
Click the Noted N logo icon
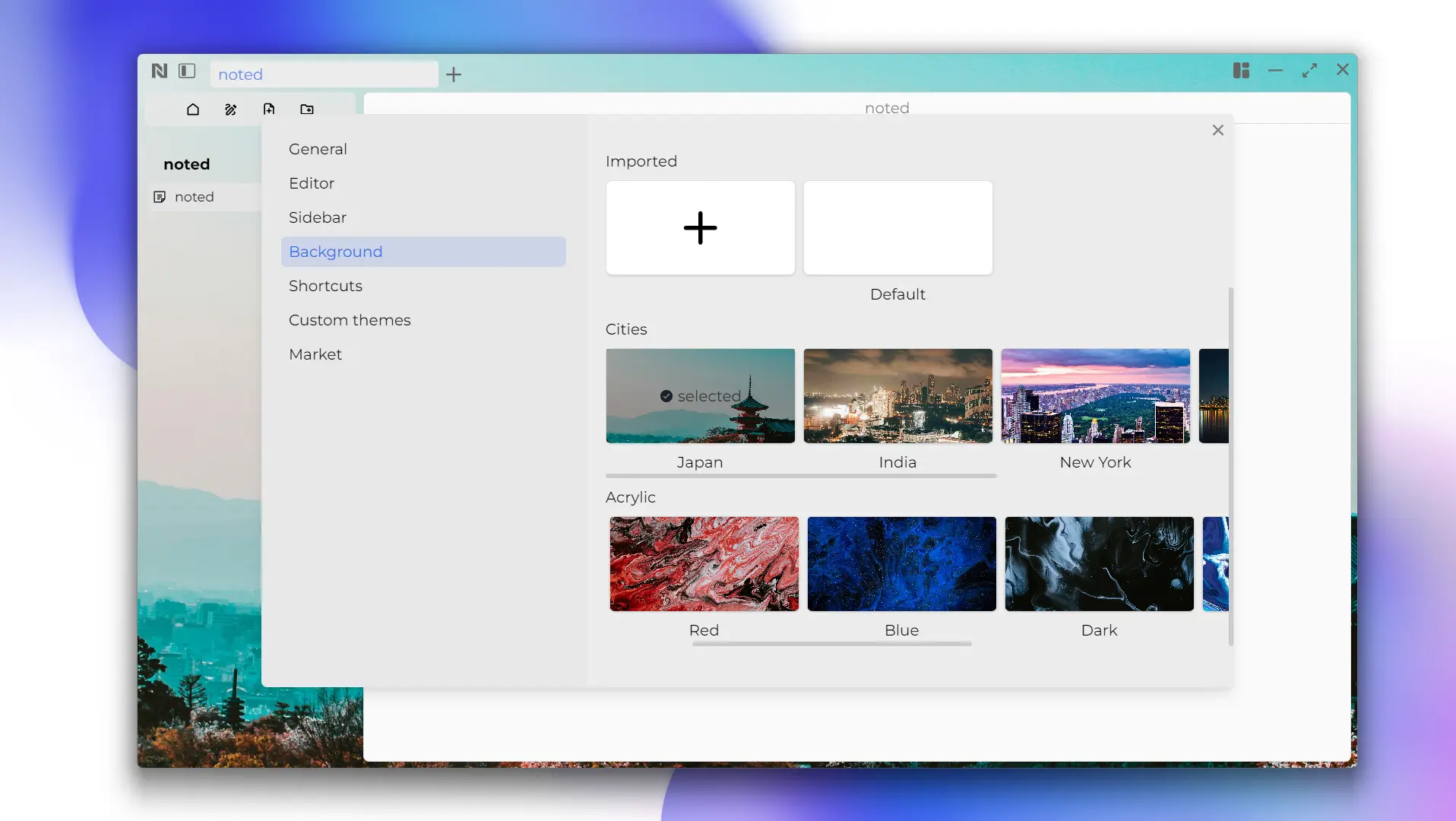pyautogui.click(x=159, y=71)
